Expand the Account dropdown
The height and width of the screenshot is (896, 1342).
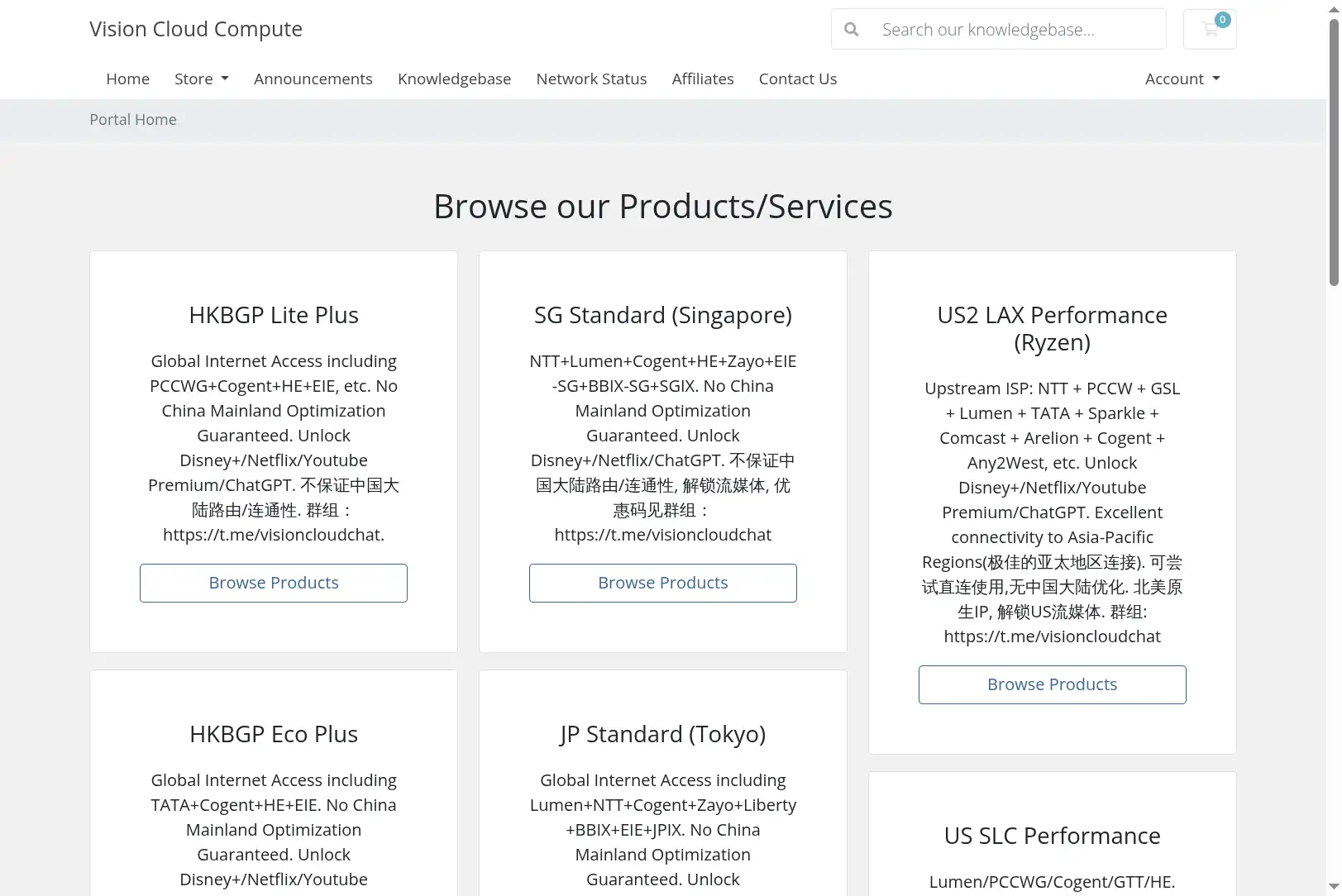click(x=1182, y=79)
